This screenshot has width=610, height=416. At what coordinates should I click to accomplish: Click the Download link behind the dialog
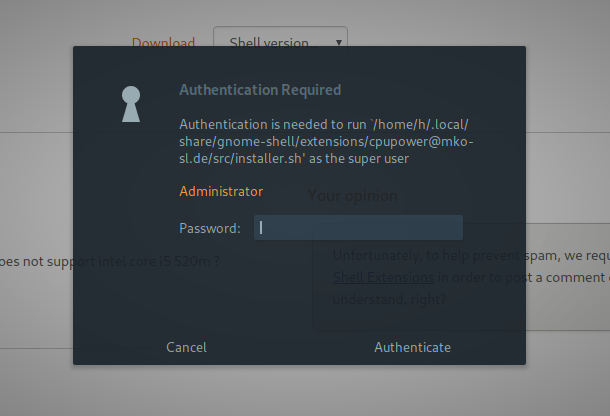click(x=163, y=43)
